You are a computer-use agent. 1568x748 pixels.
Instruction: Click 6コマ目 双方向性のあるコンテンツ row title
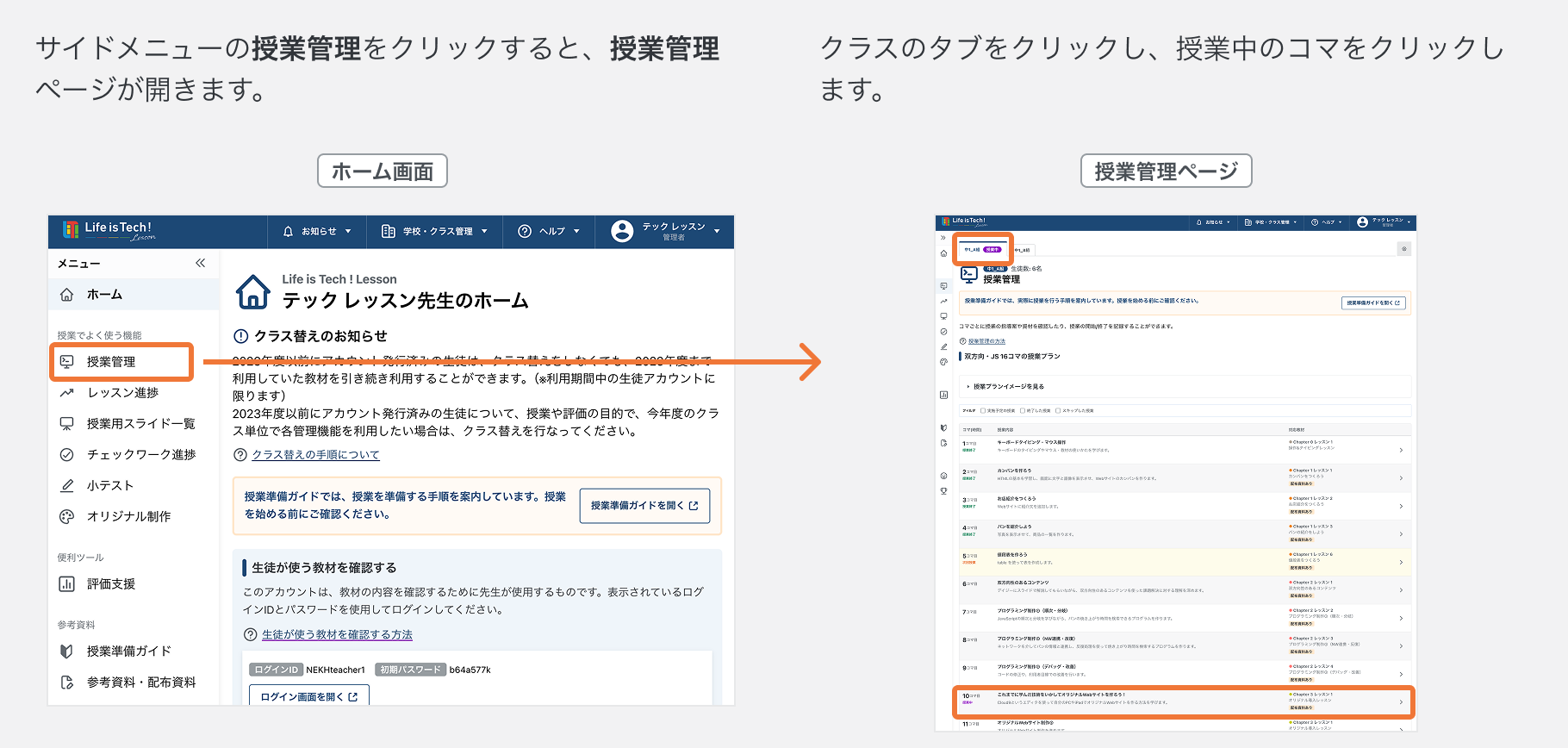pyautogui.click(x=1023, y=583)
